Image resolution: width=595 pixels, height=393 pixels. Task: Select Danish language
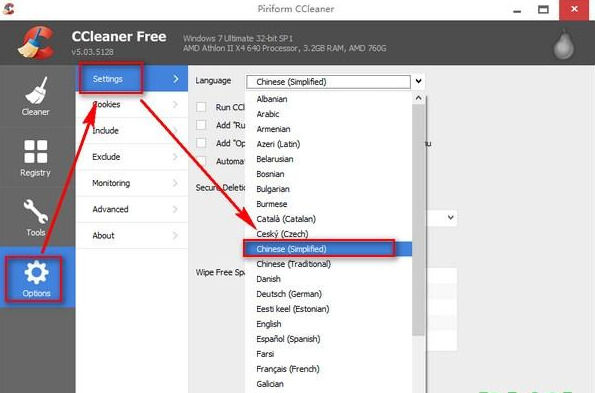pyautogui.click(x=328, y=279)
